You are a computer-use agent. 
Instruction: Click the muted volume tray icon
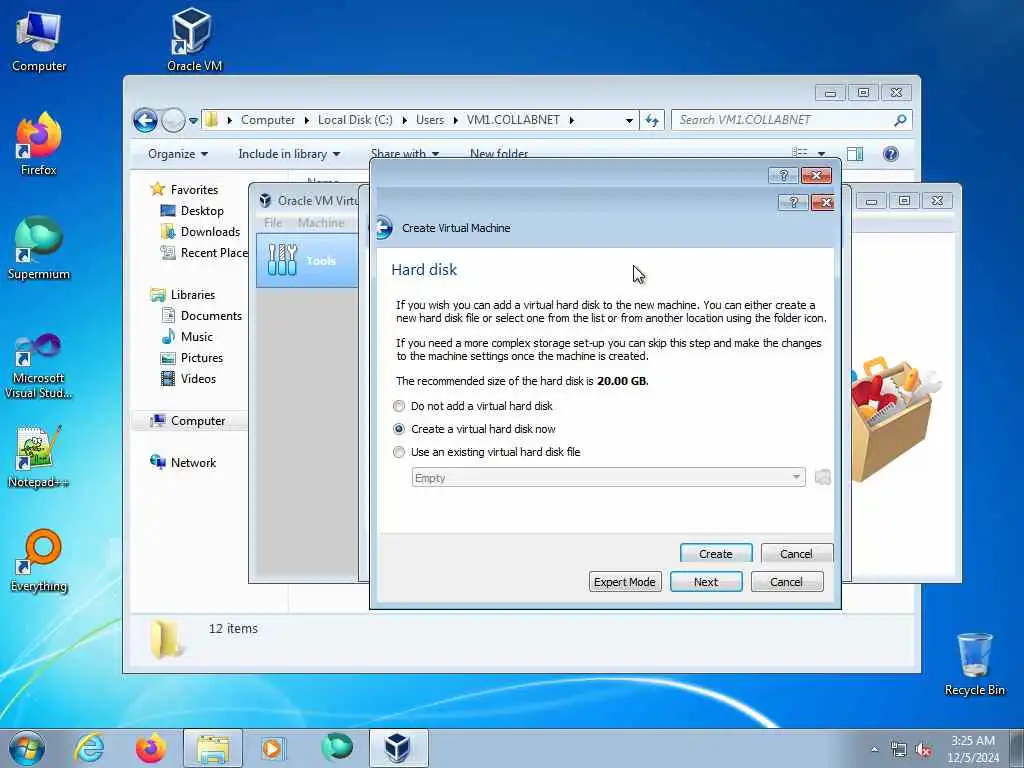(923, 750)
